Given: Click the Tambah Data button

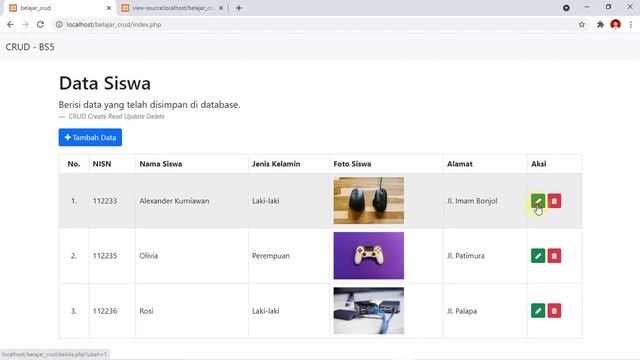Looking at the screenshot, I should [x=90, y=138].
